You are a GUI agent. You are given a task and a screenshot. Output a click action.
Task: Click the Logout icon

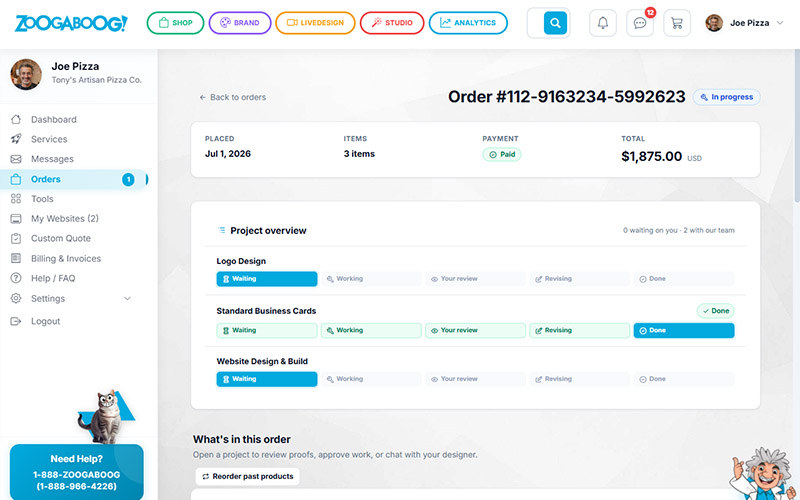tap(16, 321)
